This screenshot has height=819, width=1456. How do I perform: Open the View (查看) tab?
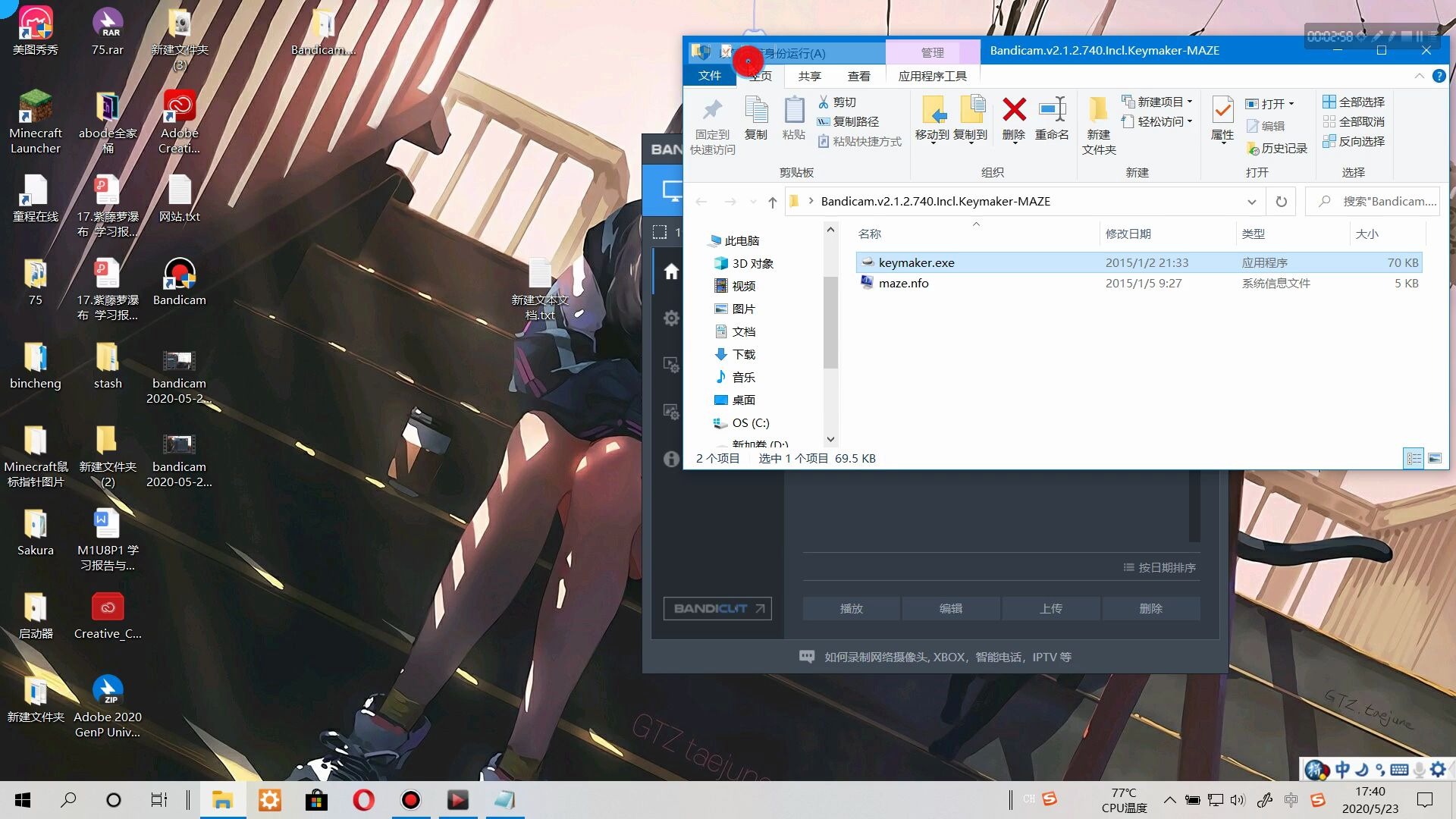(x=858, y=76)
